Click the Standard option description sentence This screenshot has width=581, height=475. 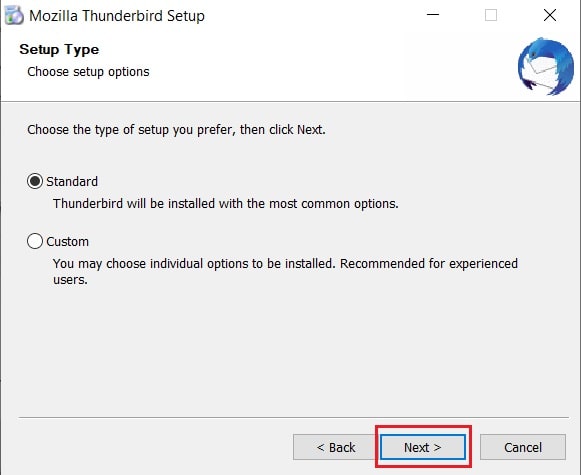point(226,203)
